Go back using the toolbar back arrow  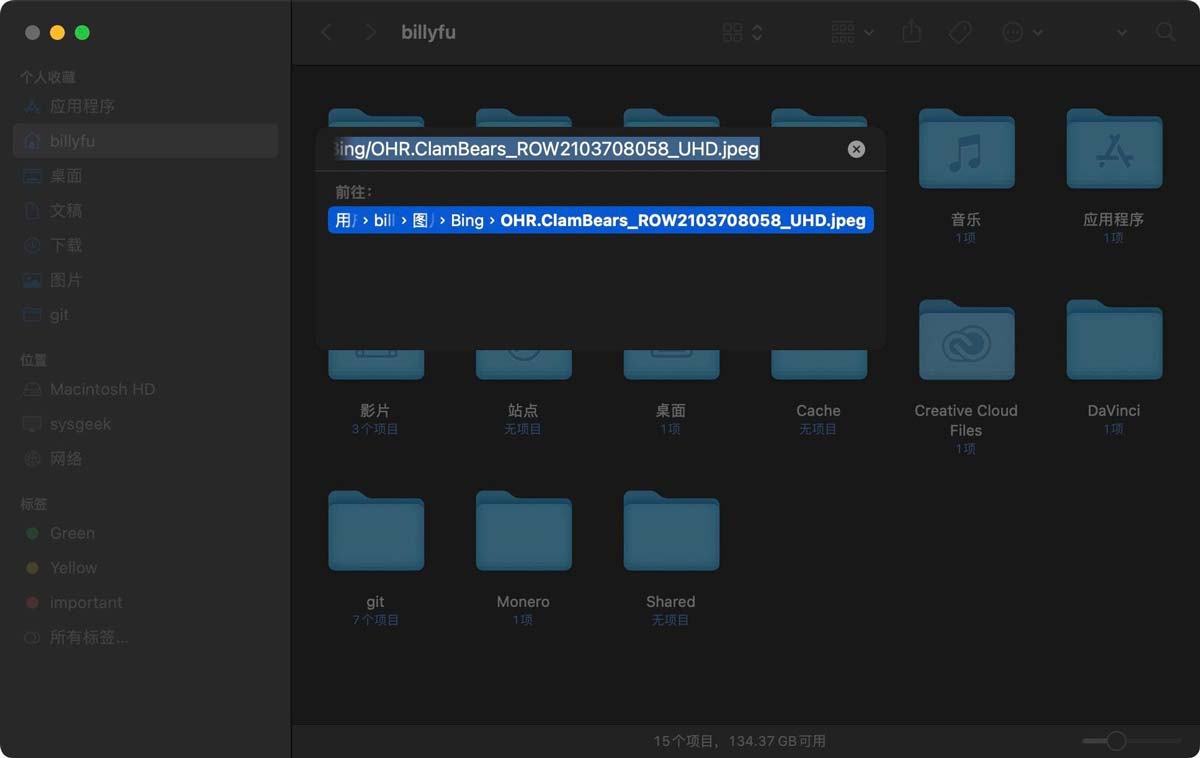(326, 32)
